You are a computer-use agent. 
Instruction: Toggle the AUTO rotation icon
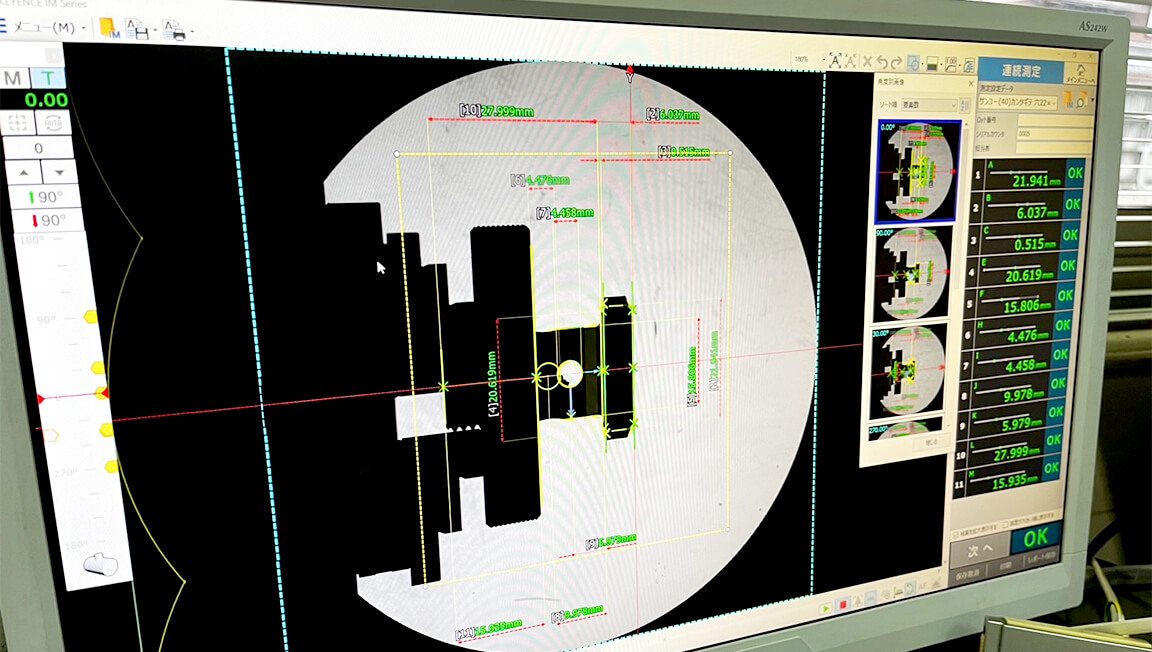[x=53, y=122]
